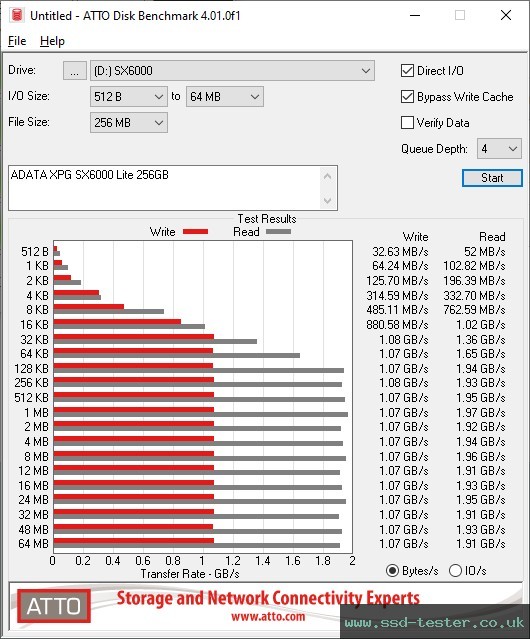Click the 1.02 GB/s read value
Viewport: 530px width, 639px height.
pos(481,325)
